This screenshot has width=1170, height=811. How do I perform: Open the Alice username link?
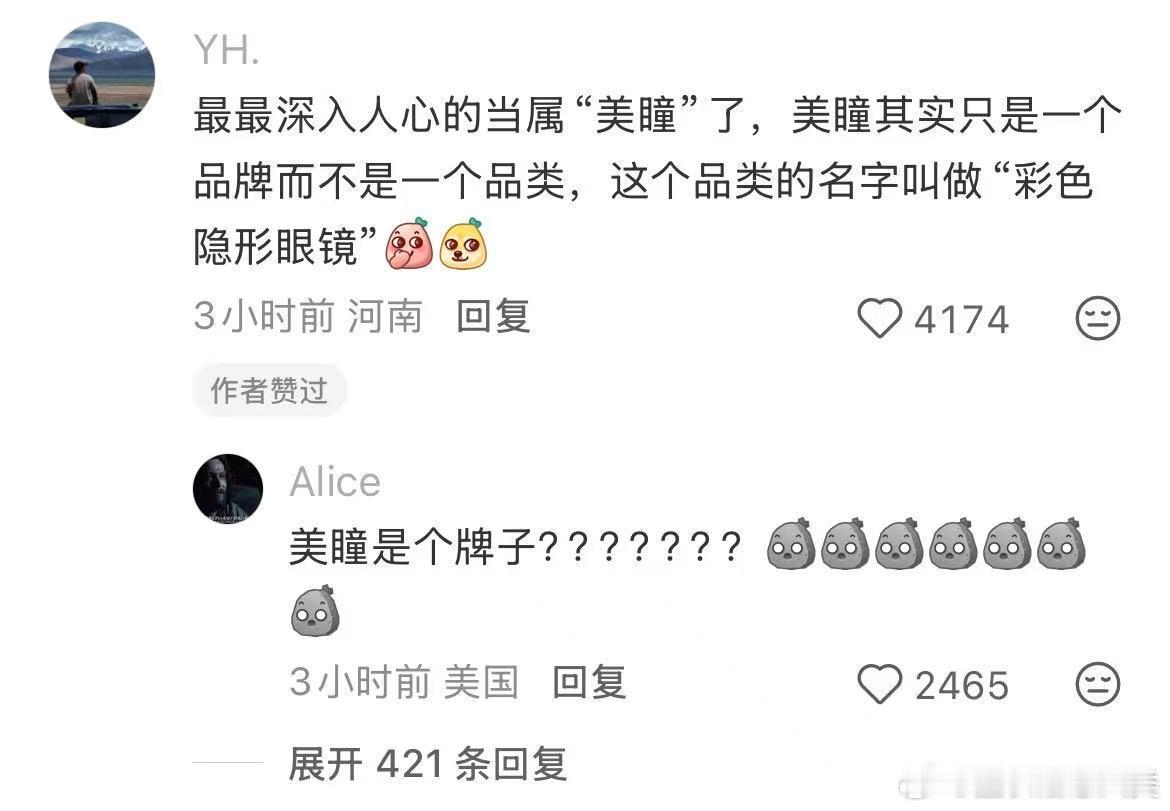coord(335,482)
